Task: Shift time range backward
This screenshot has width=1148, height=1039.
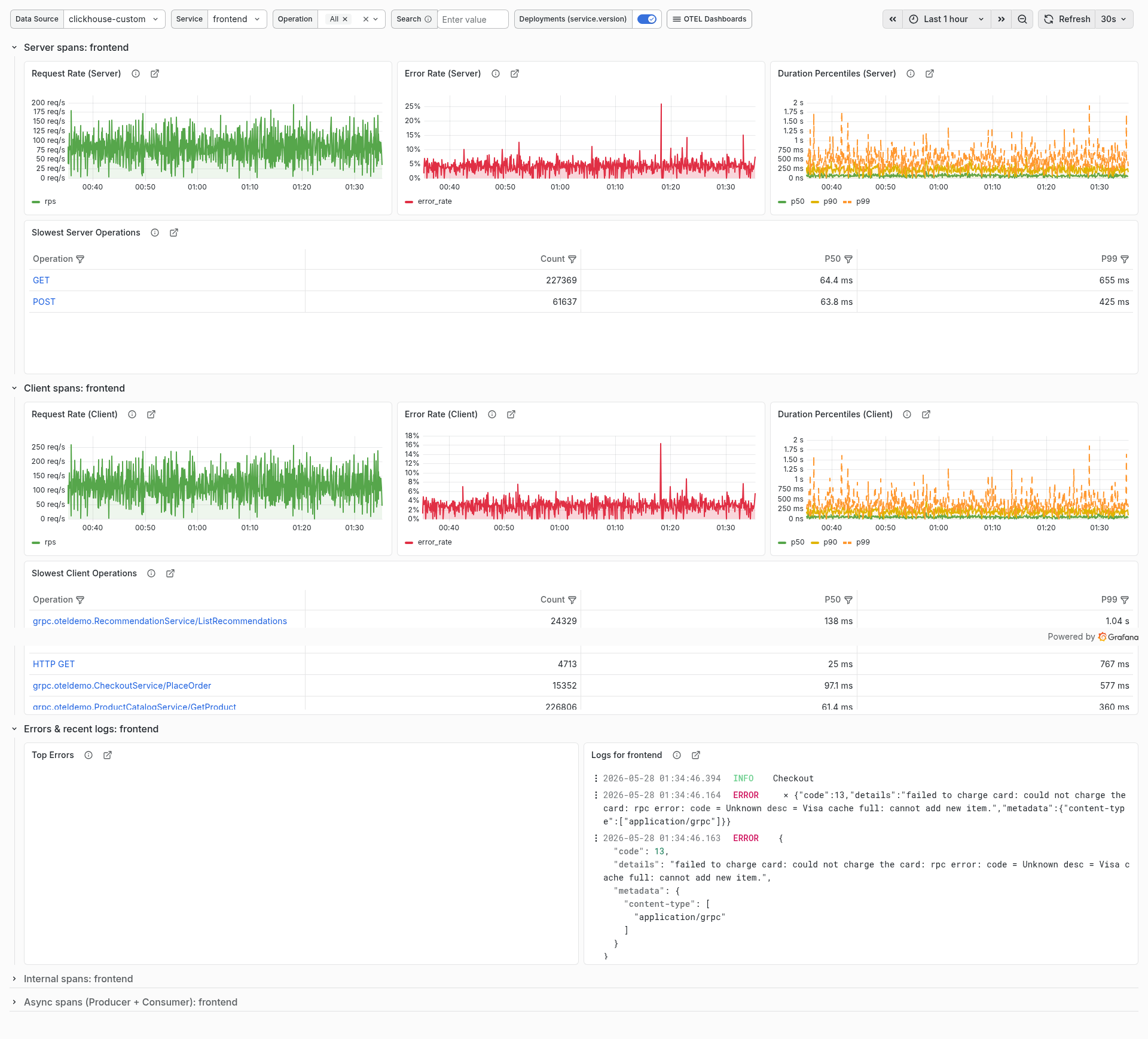Action: (893, 19)
